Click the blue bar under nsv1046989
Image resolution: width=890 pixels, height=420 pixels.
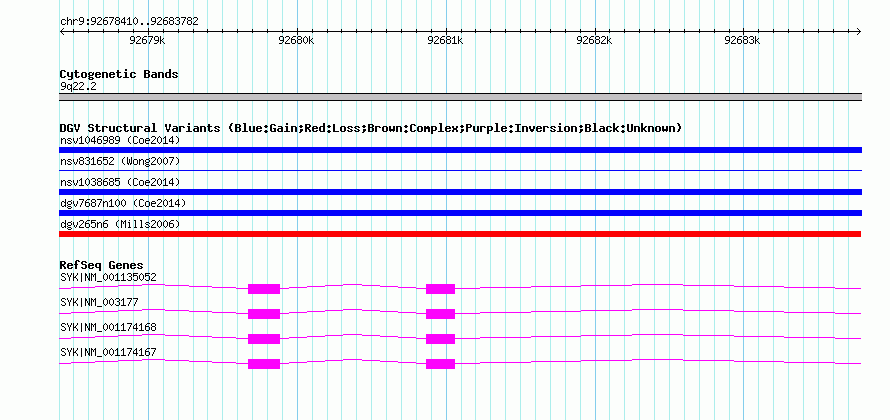[x=460, y=150]
